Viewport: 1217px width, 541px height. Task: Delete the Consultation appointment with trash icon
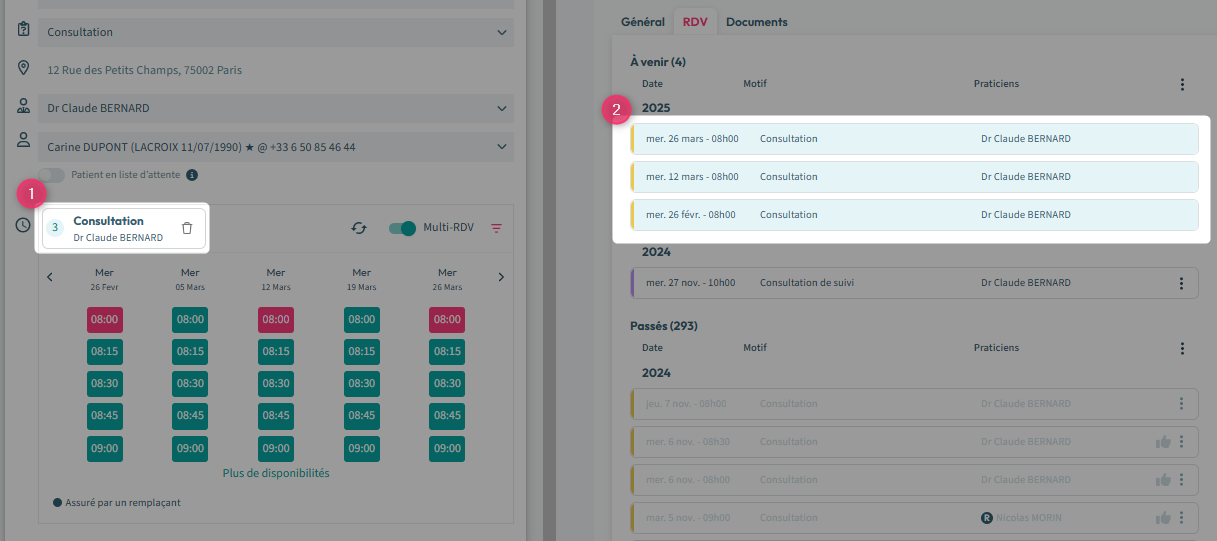(187, 228)
